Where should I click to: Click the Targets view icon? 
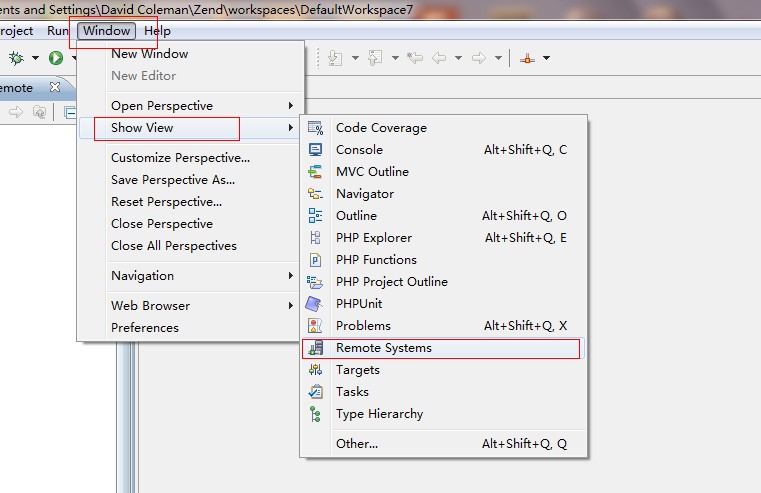[x=315, y=370]
